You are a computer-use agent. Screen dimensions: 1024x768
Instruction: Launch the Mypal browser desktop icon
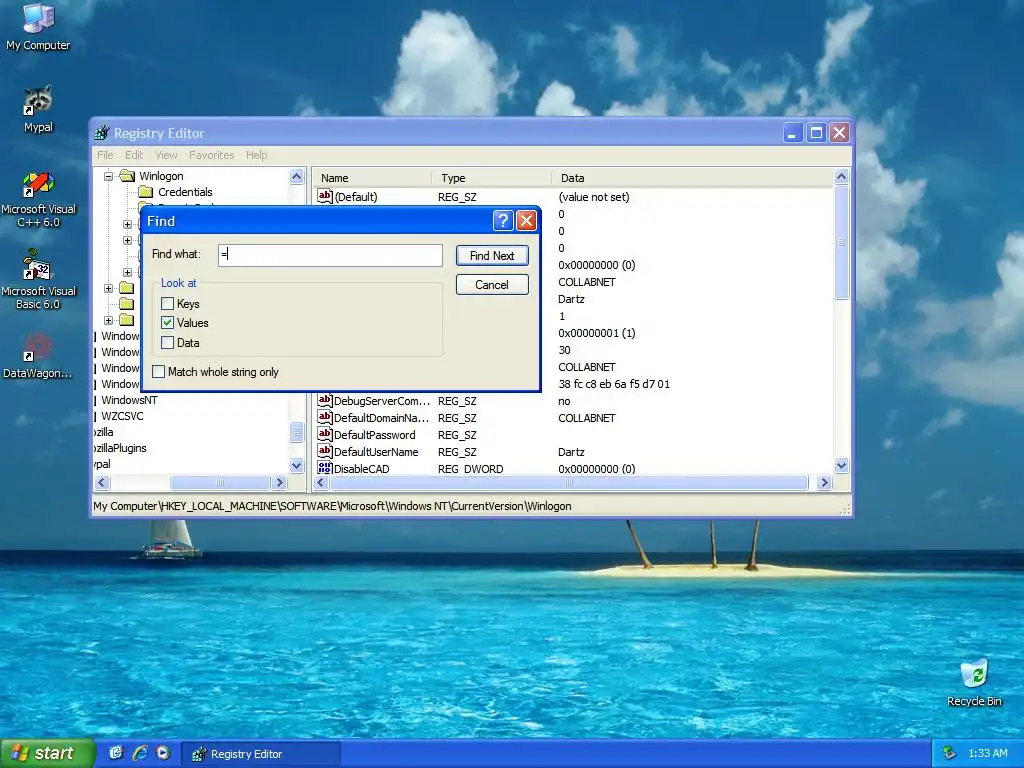tap(38, 109)
